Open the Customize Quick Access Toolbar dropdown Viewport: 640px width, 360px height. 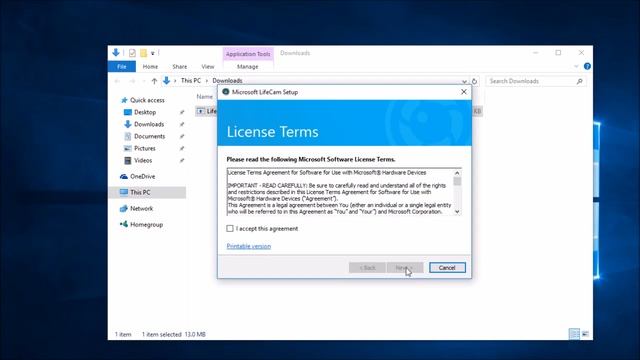[x=153, y=53]
